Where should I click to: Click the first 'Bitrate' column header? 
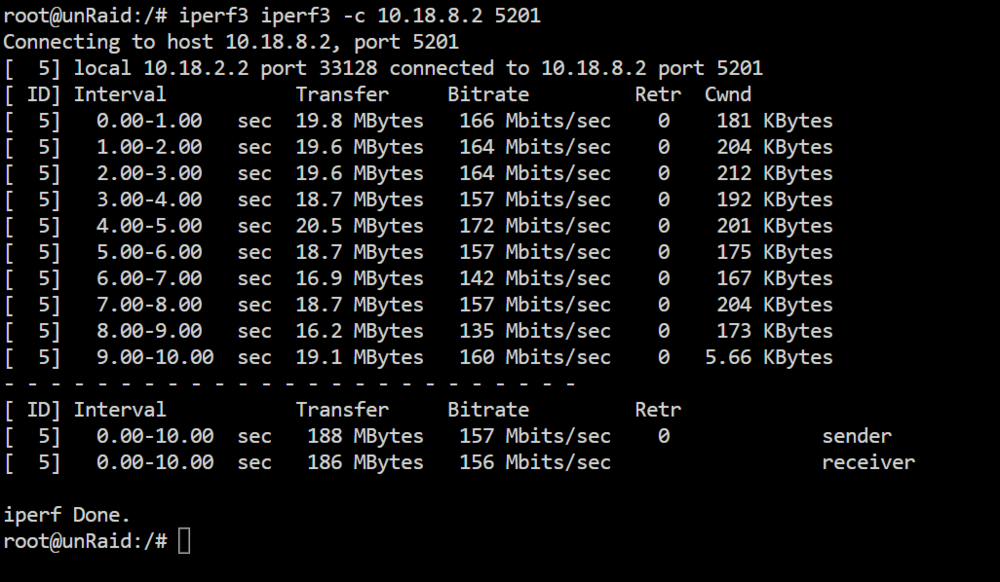[x=488, y=94]
